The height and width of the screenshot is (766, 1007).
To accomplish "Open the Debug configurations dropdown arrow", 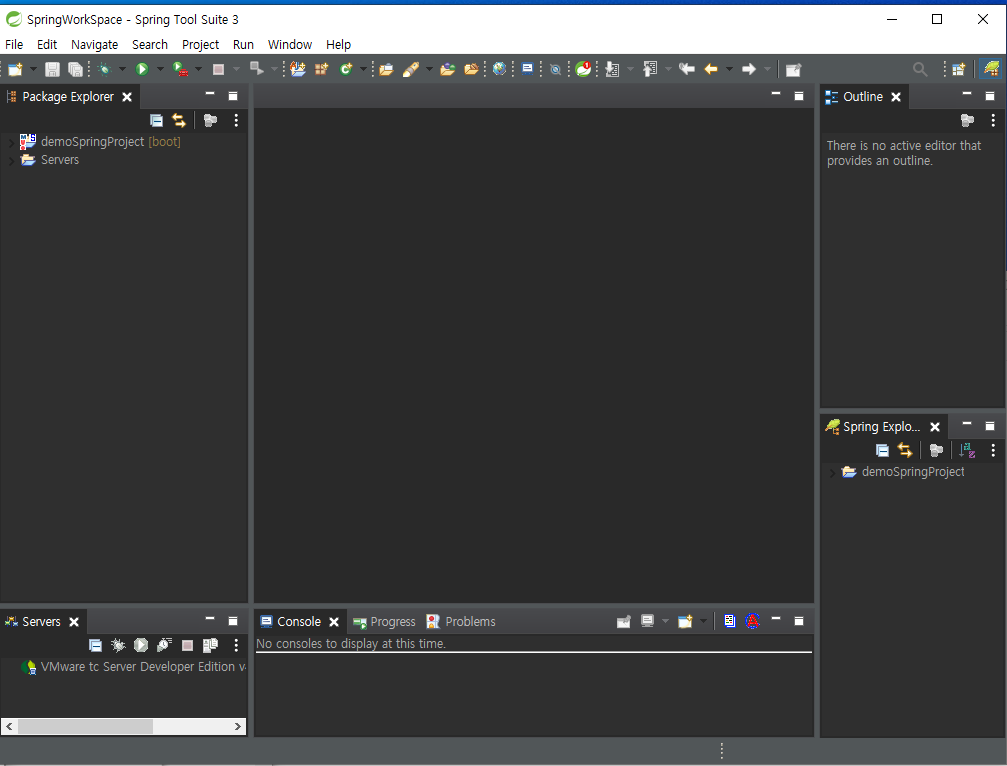I will [122, 69].
